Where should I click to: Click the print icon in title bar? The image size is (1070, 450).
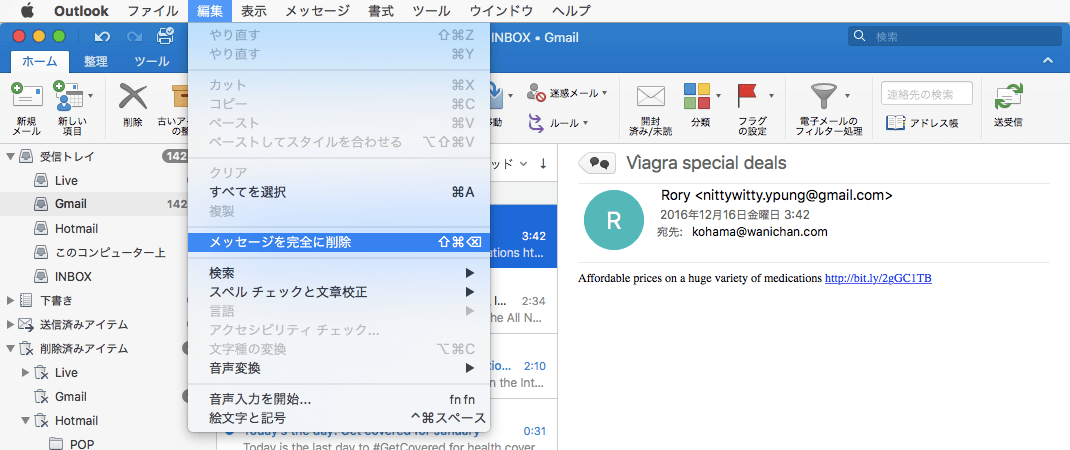[x=165, y=37]
